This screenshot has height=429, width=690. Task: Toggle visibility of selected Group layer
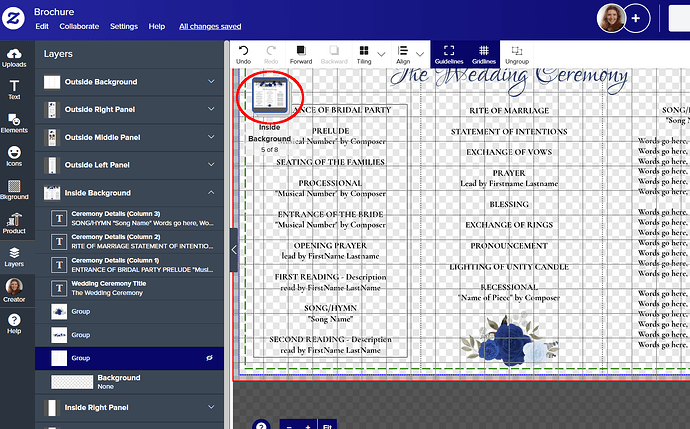pos(209,358)
